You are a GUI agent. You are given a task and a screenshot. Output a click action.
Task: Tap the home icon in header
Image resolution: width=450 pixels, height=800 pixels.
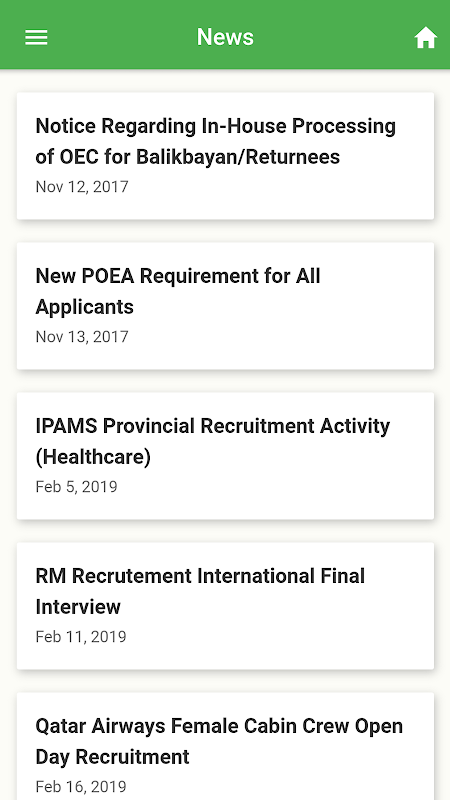426,38
